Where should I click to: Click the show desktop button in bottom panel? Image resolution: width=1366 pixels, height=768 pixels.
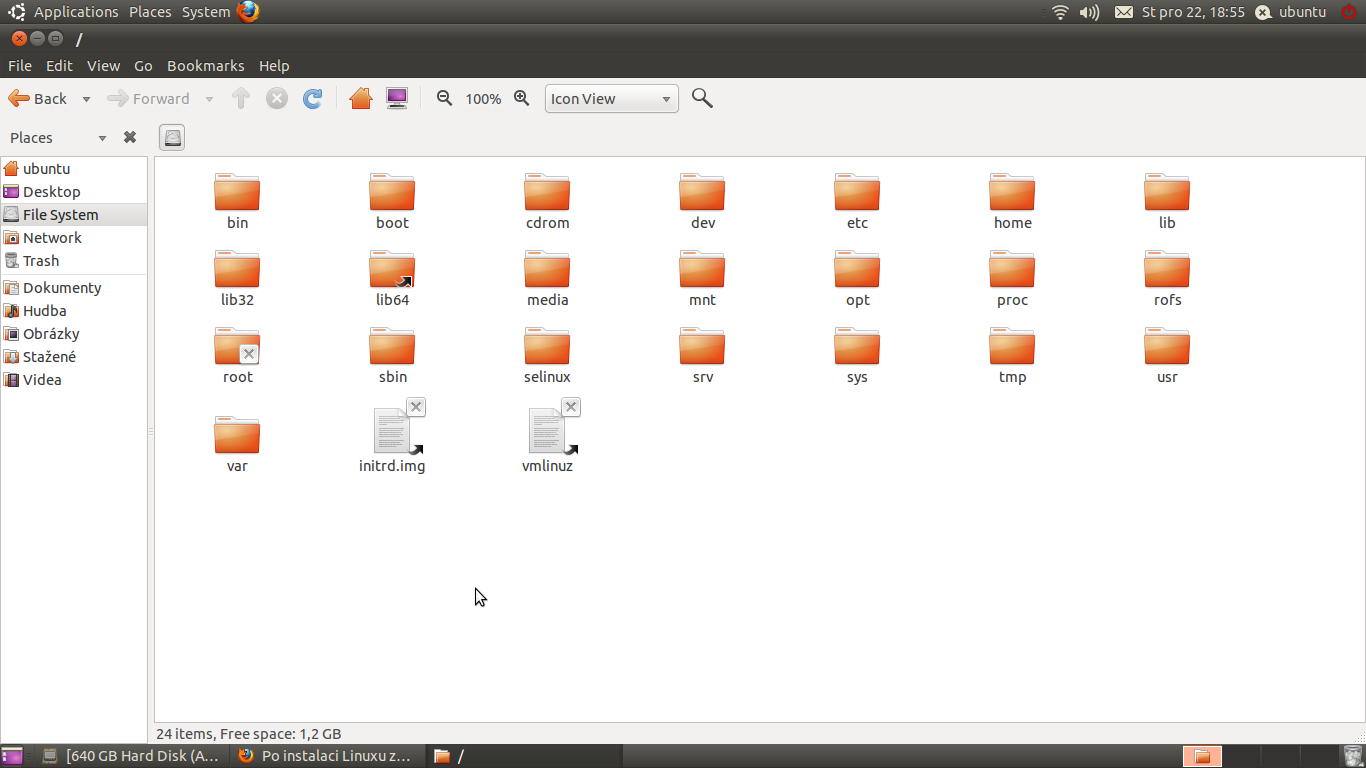tap(12, 756)
